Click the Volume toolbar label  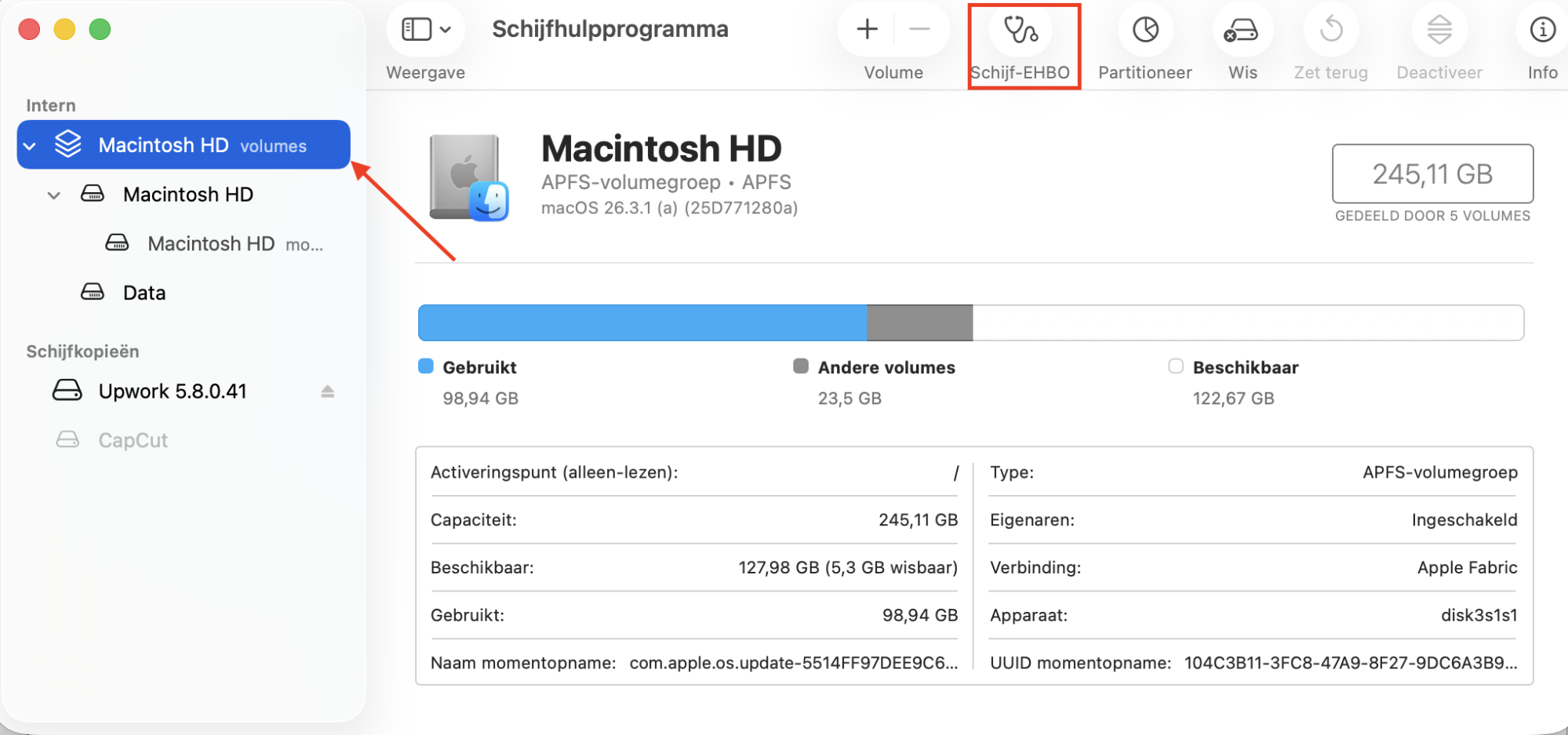893,72
